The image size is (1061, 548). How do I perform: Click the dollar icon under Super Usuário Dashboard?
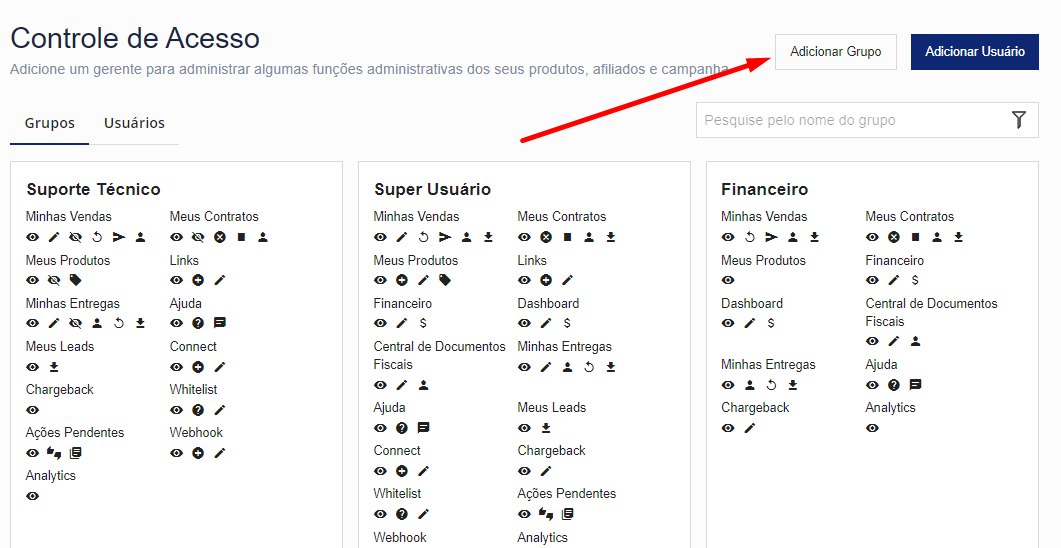click(x=567, y=324)
